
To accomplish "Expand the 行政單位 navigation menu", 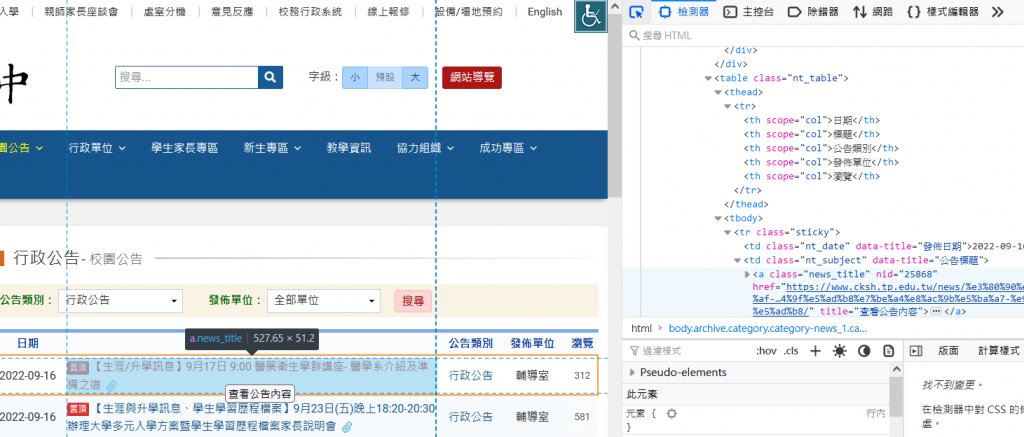I will click(x=97, y=148).
